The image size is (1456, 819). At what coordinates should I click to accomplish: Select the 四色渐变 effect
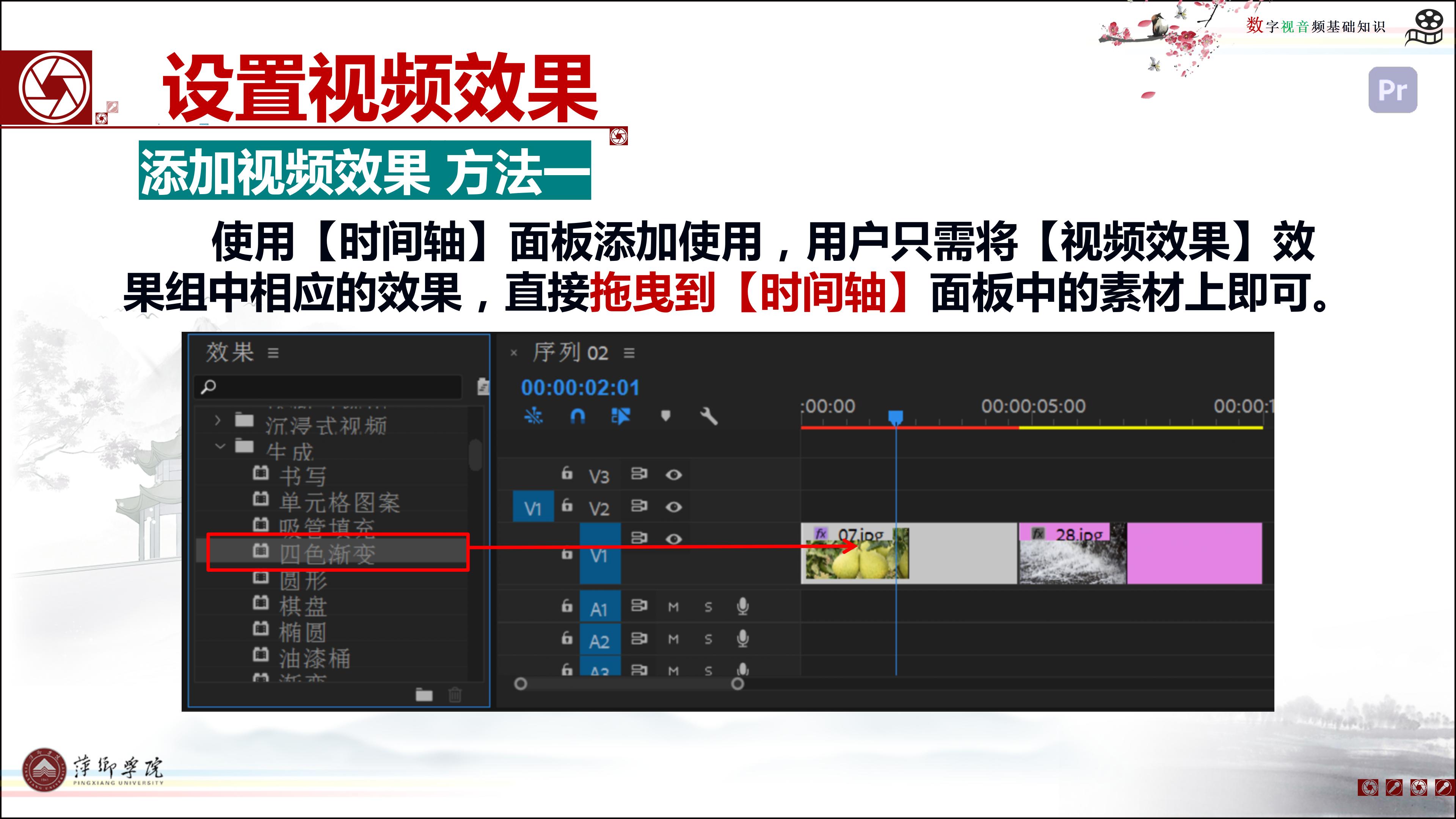(327, 553)
